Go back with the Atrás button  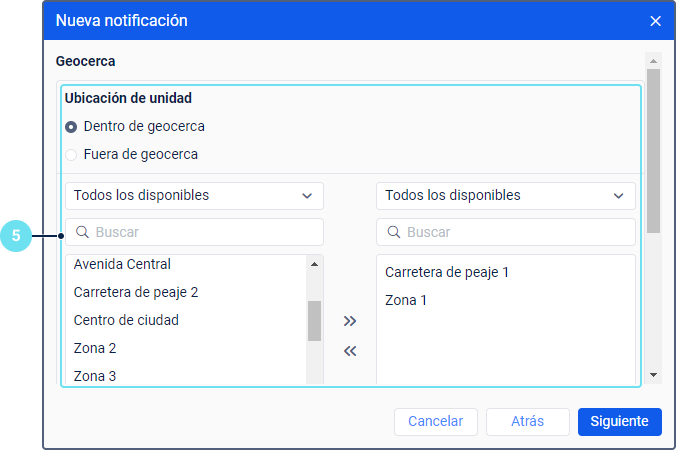(527, 422)
